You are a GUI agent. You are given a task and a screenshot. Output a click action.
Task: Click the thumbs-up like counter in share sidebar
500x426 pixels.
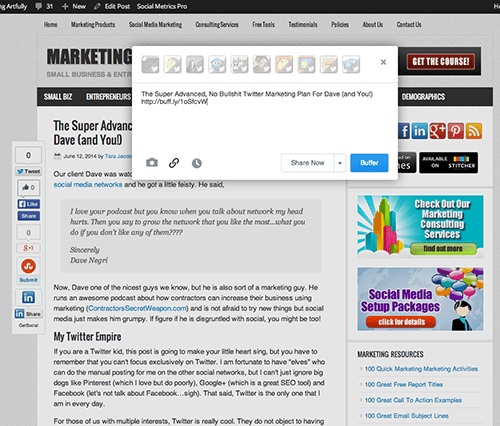29,187
